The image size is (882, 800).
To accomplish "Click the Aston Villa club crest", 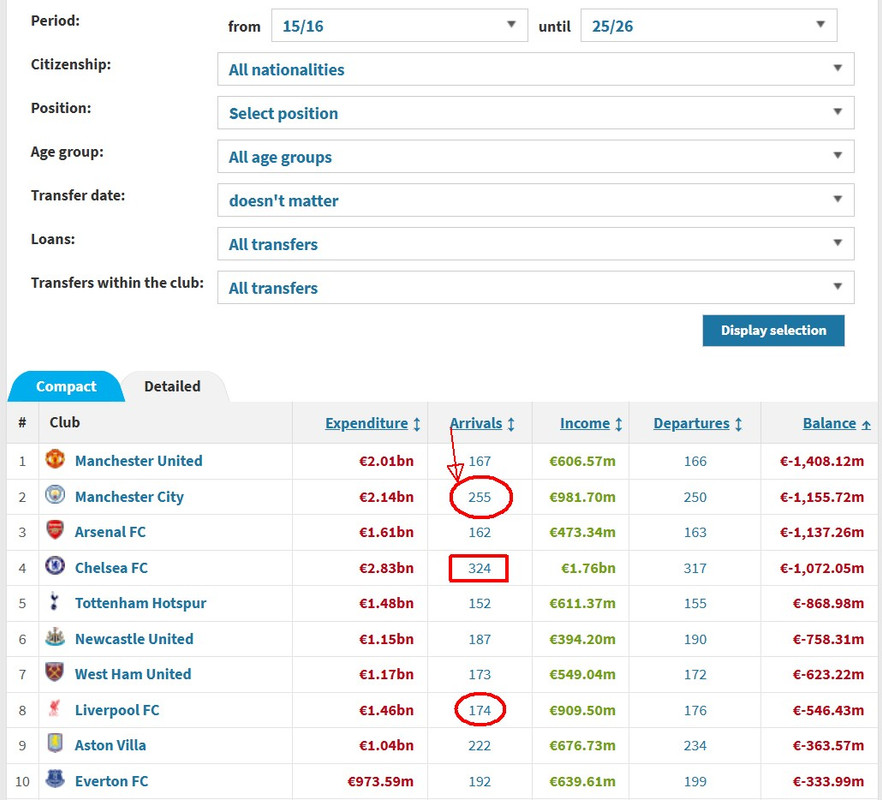I will (x=55, y=744).
